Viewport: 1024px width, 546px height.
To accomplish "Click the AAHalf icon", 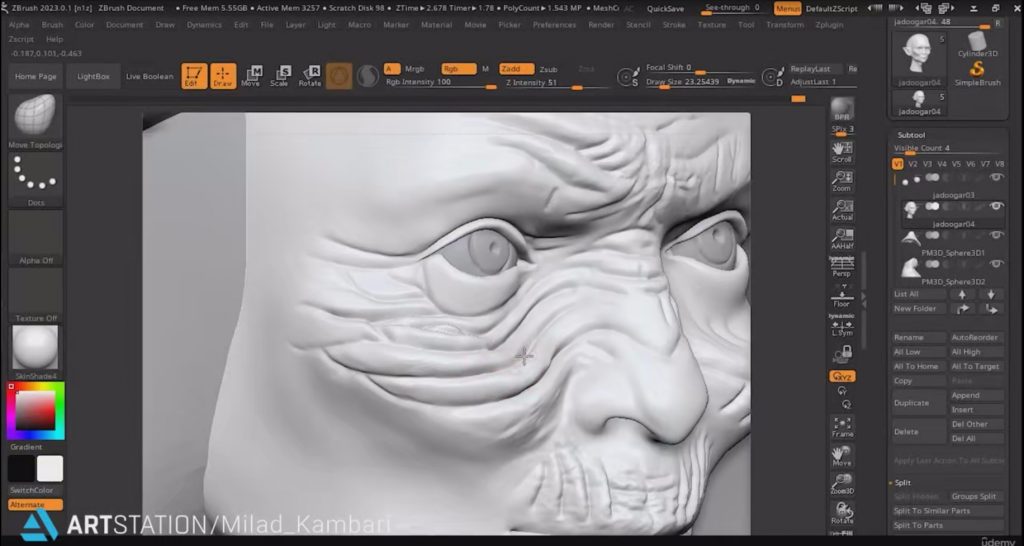I will (x=842, y=238).
